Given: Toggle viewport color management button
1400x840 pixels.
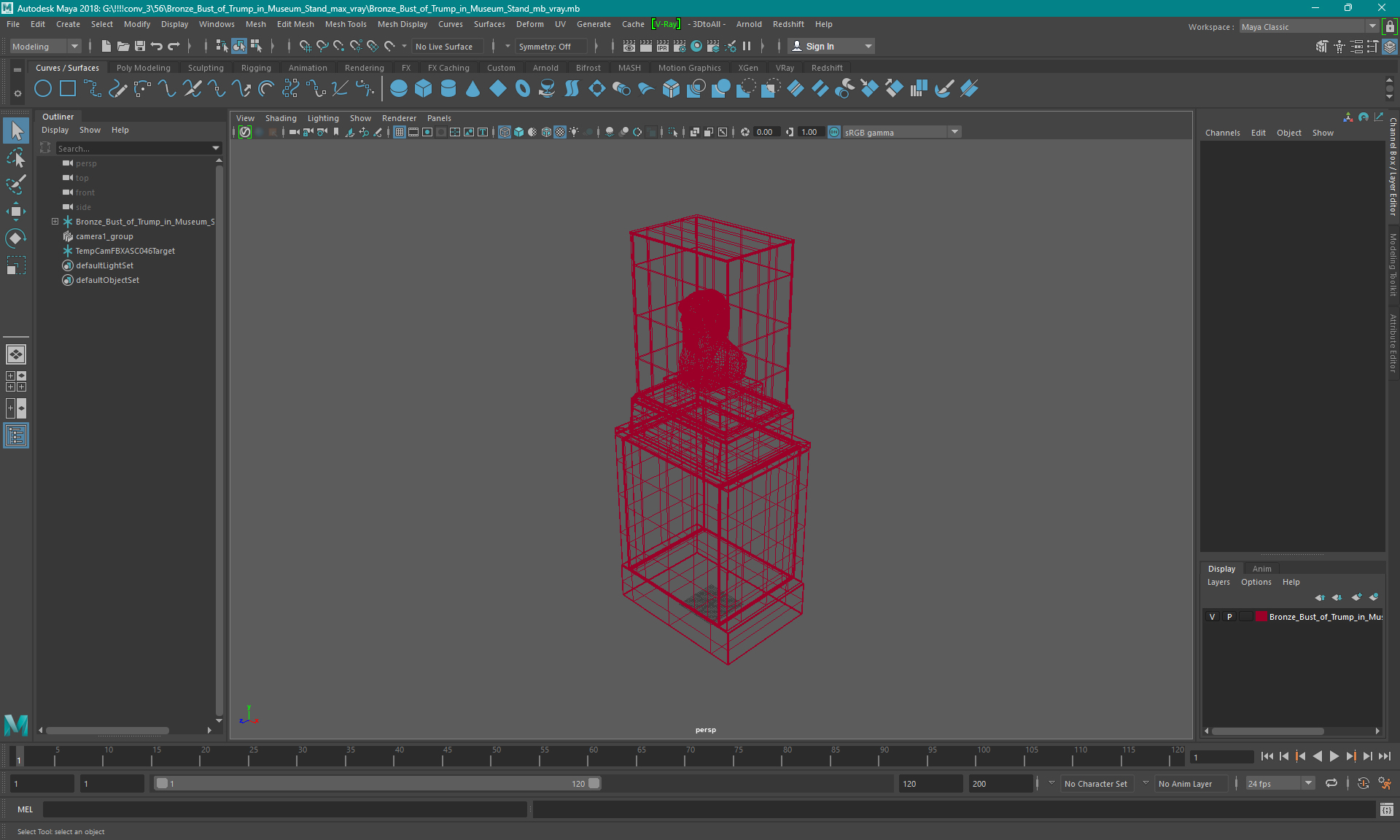Looking at the screenshot, I should (834, 132).
